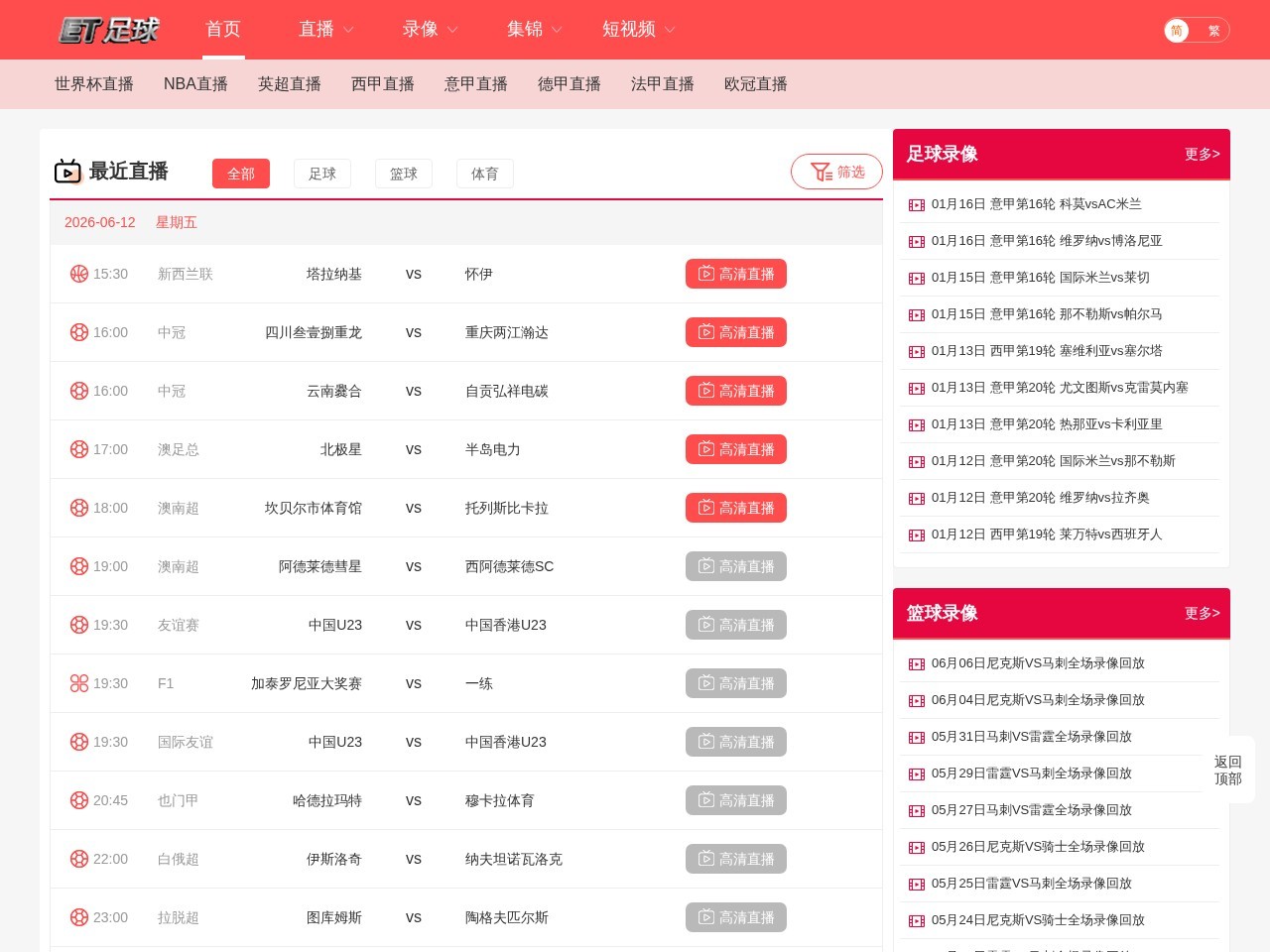
Task: Open 世界杯直播 in sub navigation
Action: (94, 84)
